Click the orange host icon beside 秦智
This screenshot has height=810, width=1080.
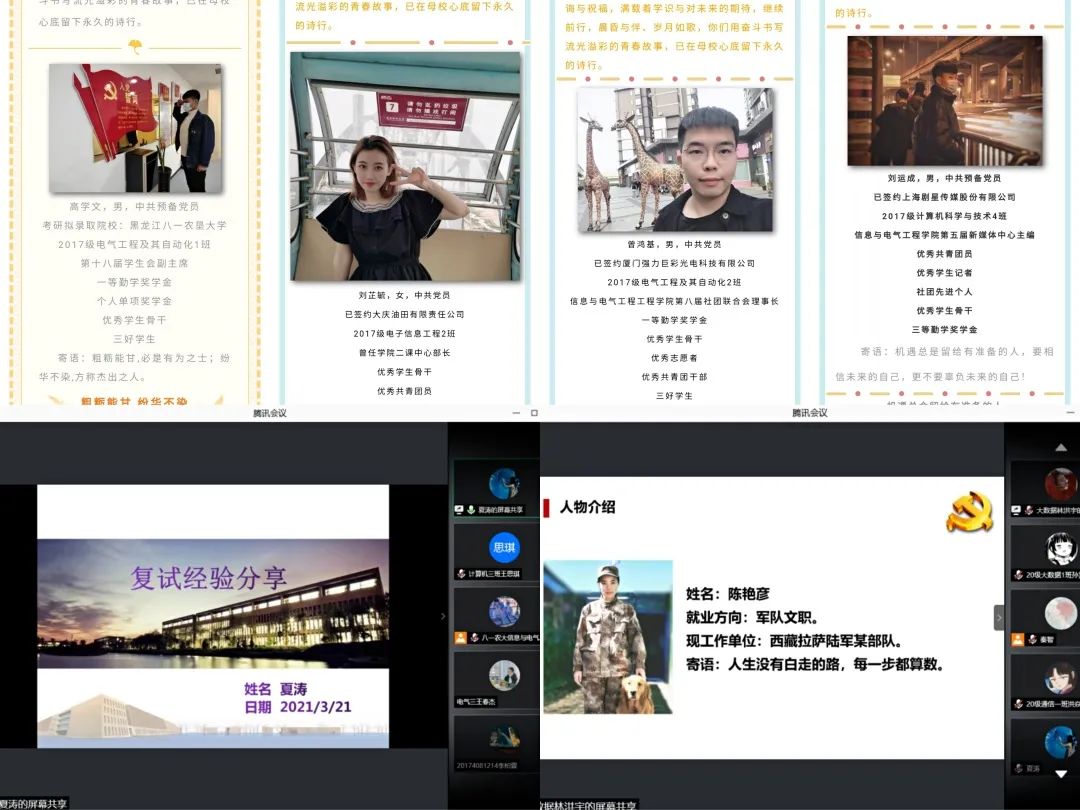point(1018,638)
